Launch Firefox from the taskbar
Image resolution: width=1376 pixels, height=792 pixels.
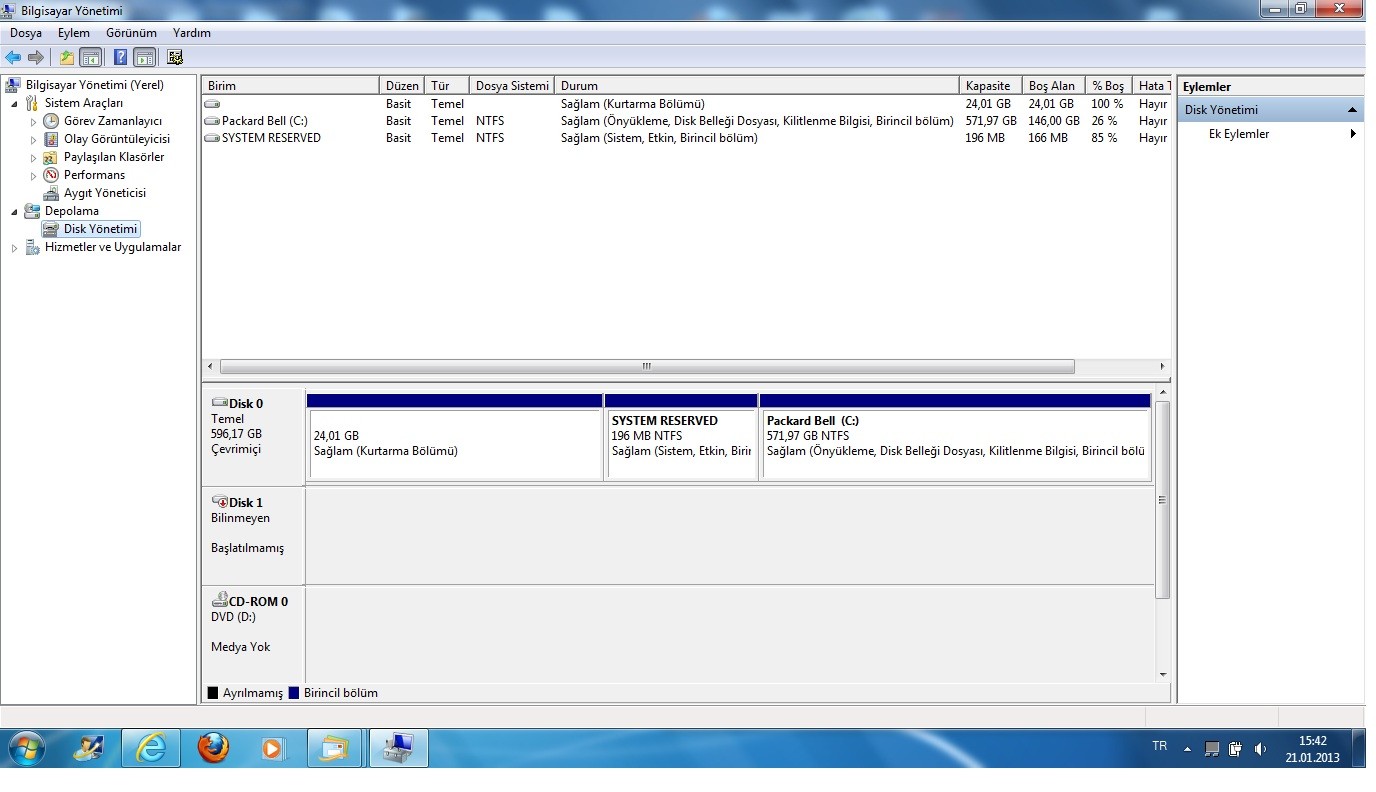(x=213, y=748)
